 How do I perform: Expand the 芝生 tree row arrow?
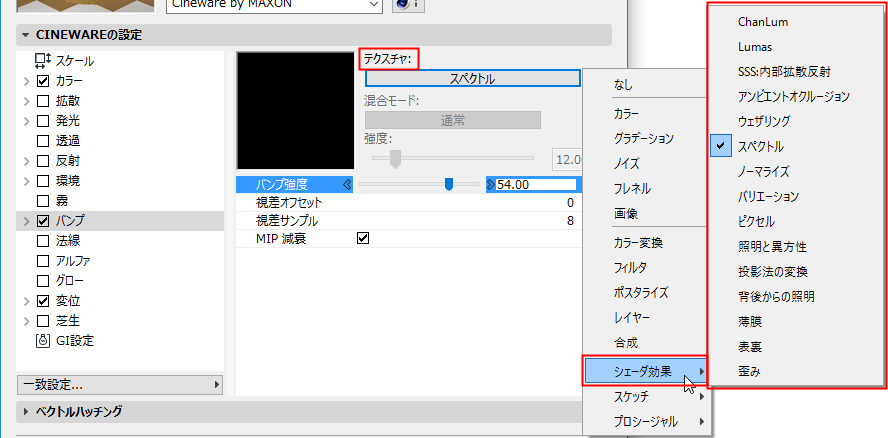(27, 321)
